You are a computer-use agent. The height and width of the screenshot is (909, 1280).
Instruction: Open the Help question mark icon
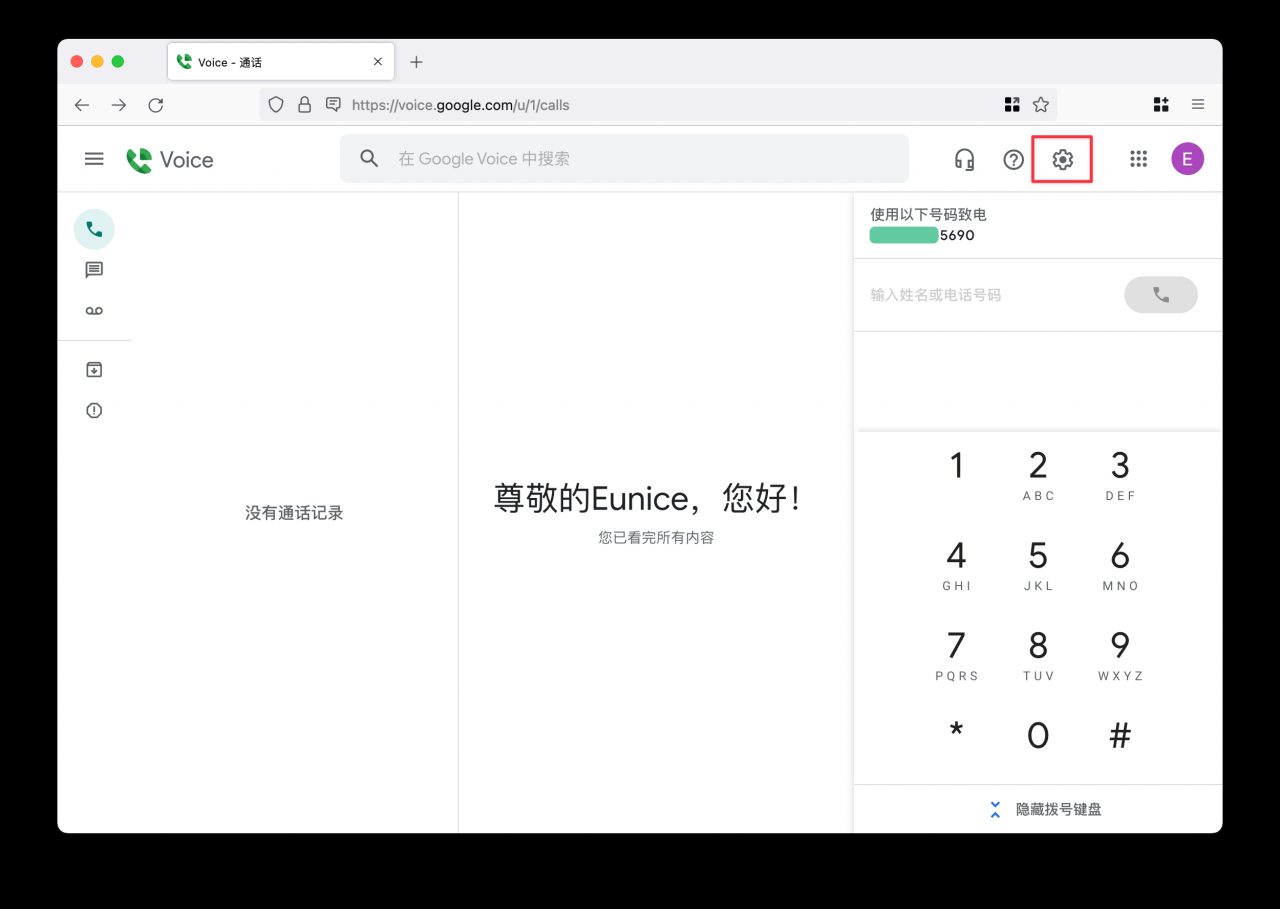(x=1013, y=159)
